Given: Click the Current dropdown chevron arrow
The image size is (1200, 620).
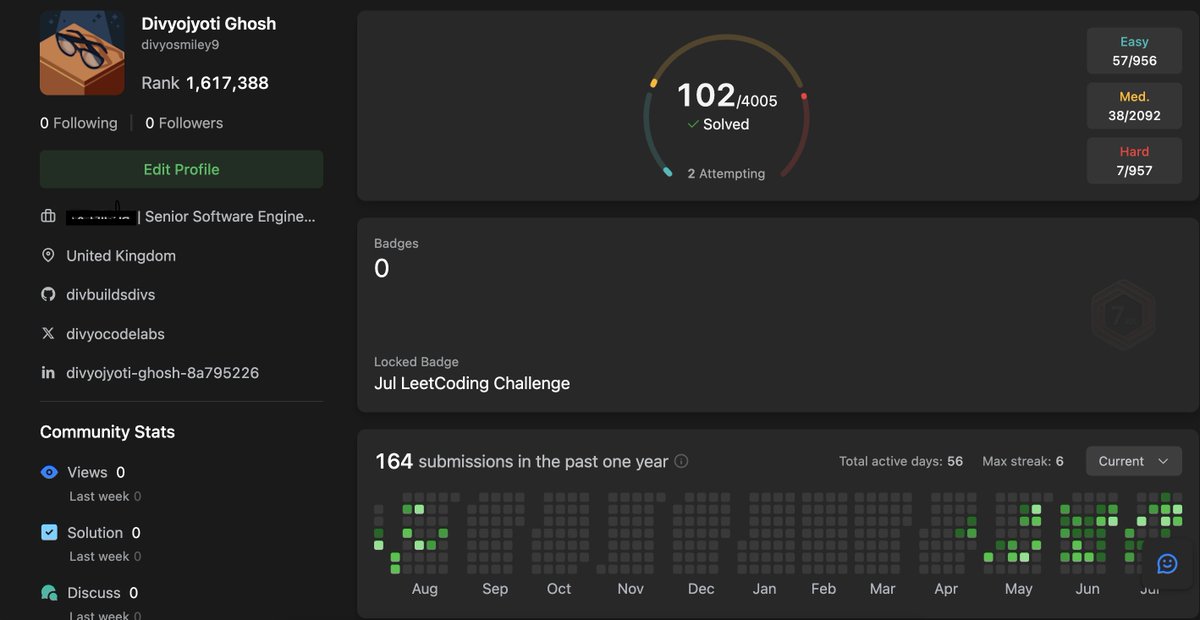Looking at the screenshot, I should [x=1163, y=461].
